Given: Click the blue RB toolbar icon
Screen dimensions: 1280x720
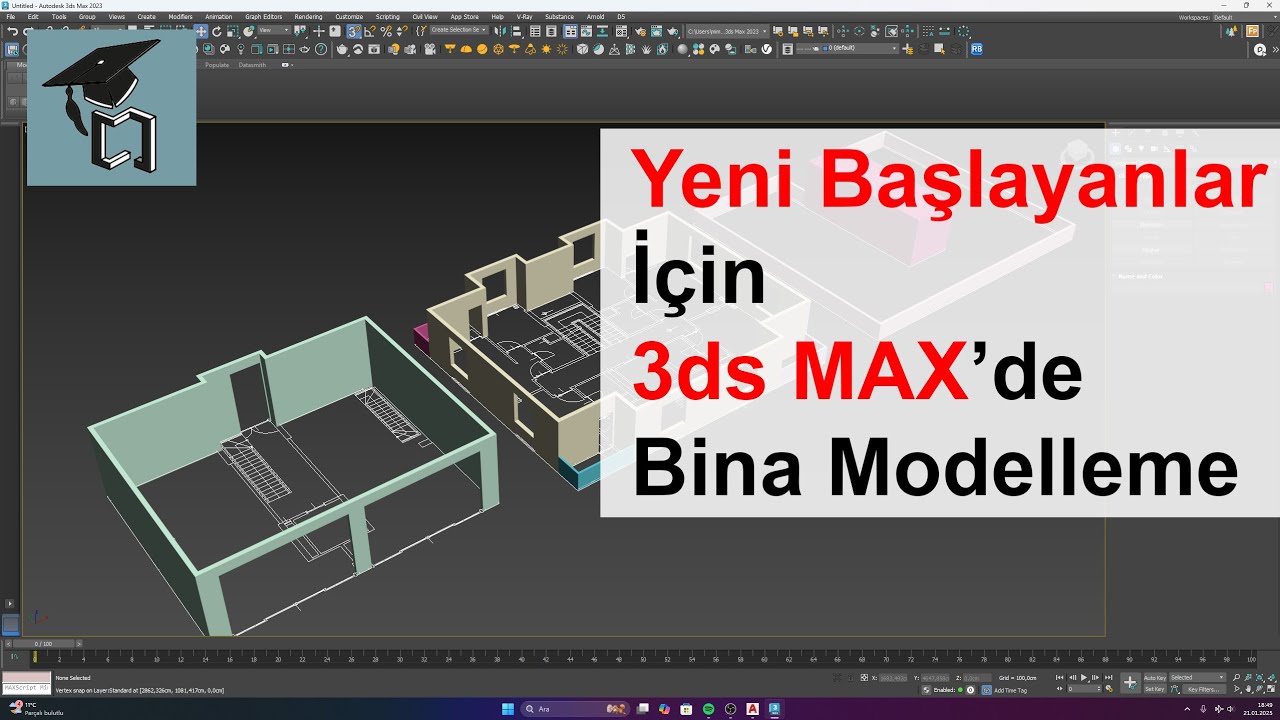Looking at the screenshot, I should click(977, 49).
